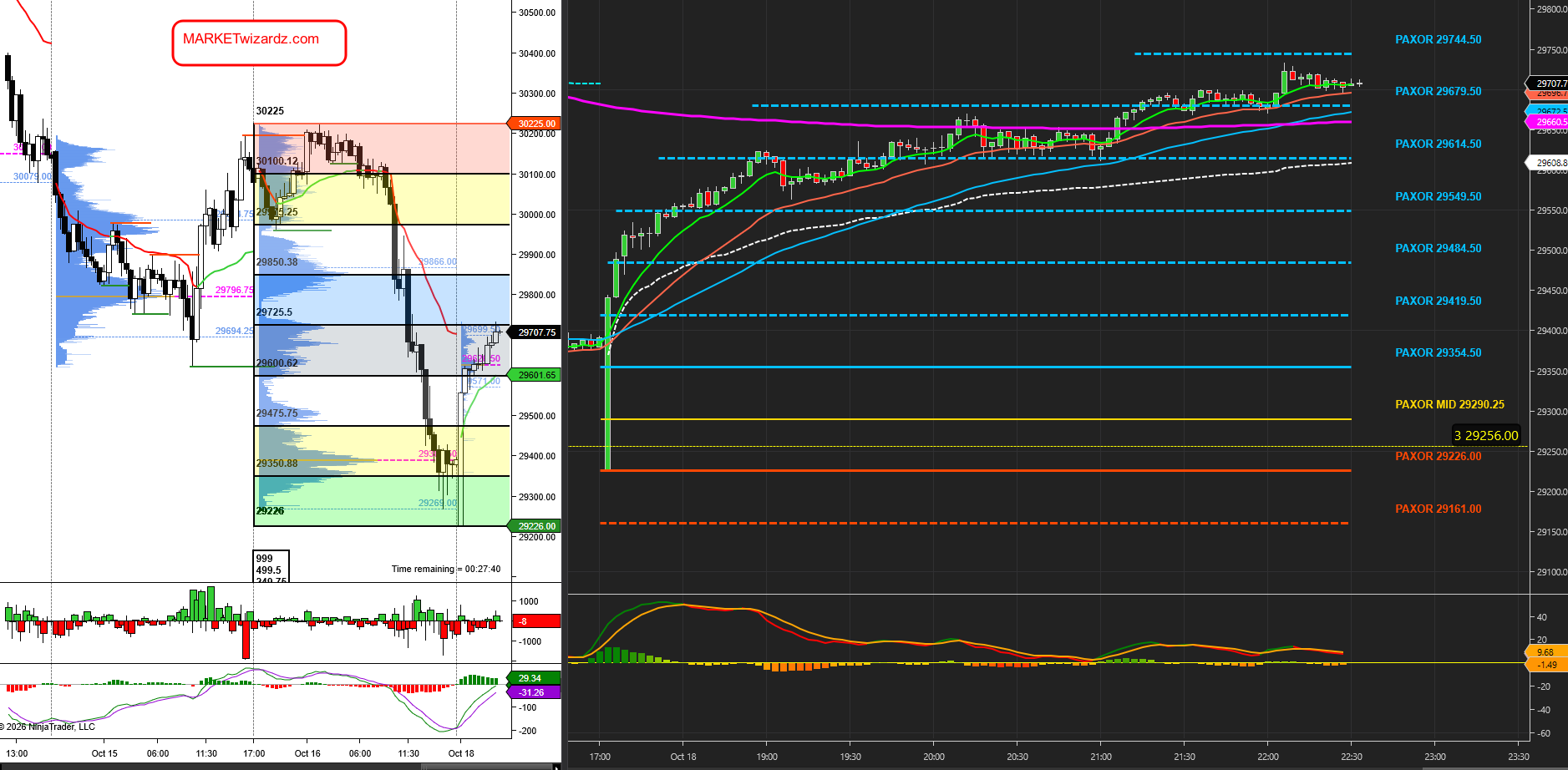Select the PAXOR 29354.50 level label
The image size is (1568, 770).
pyautogui.click(x=1438, y=352)
